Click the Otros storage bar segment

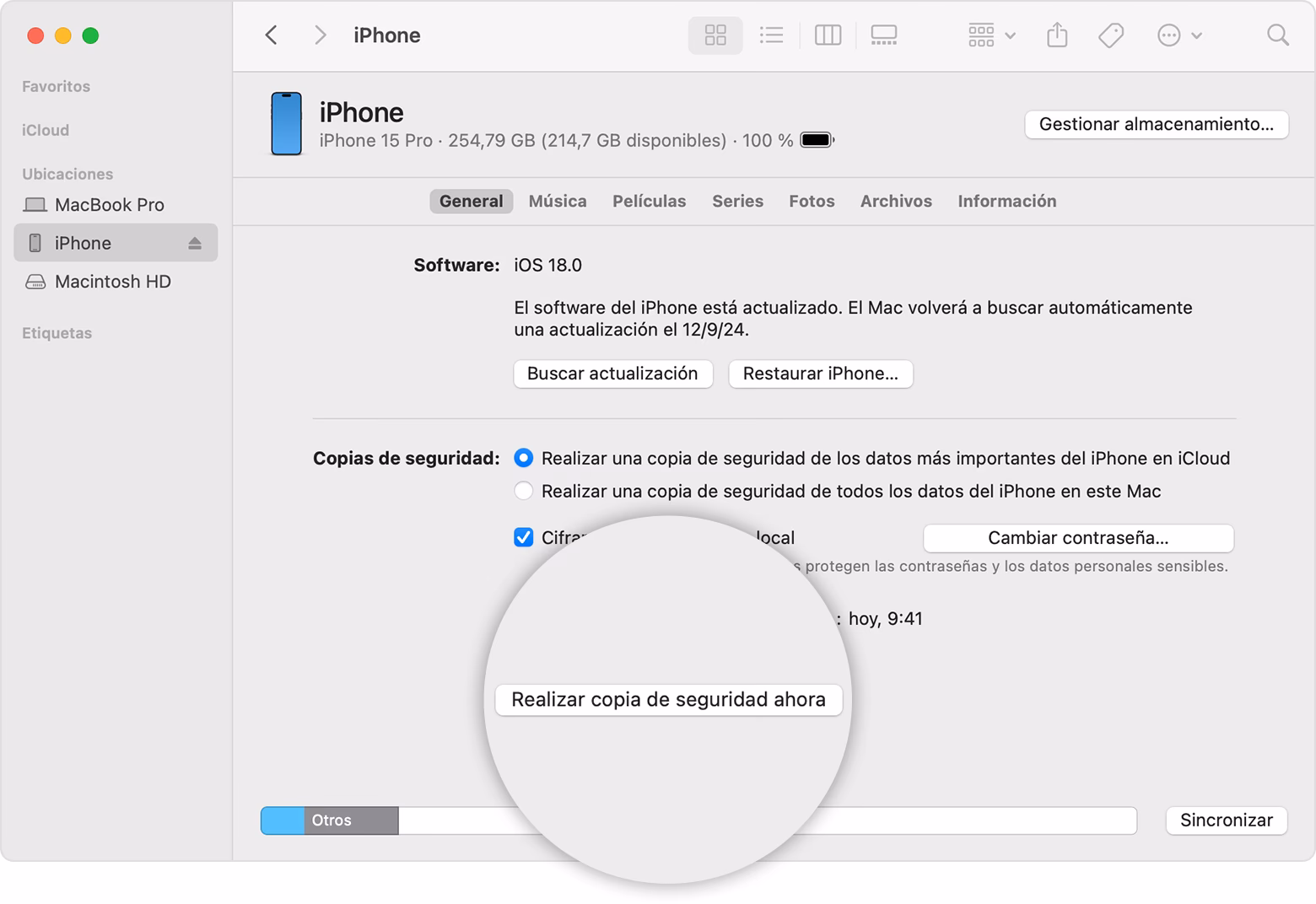pyautogui.click(x=351, y=821)
